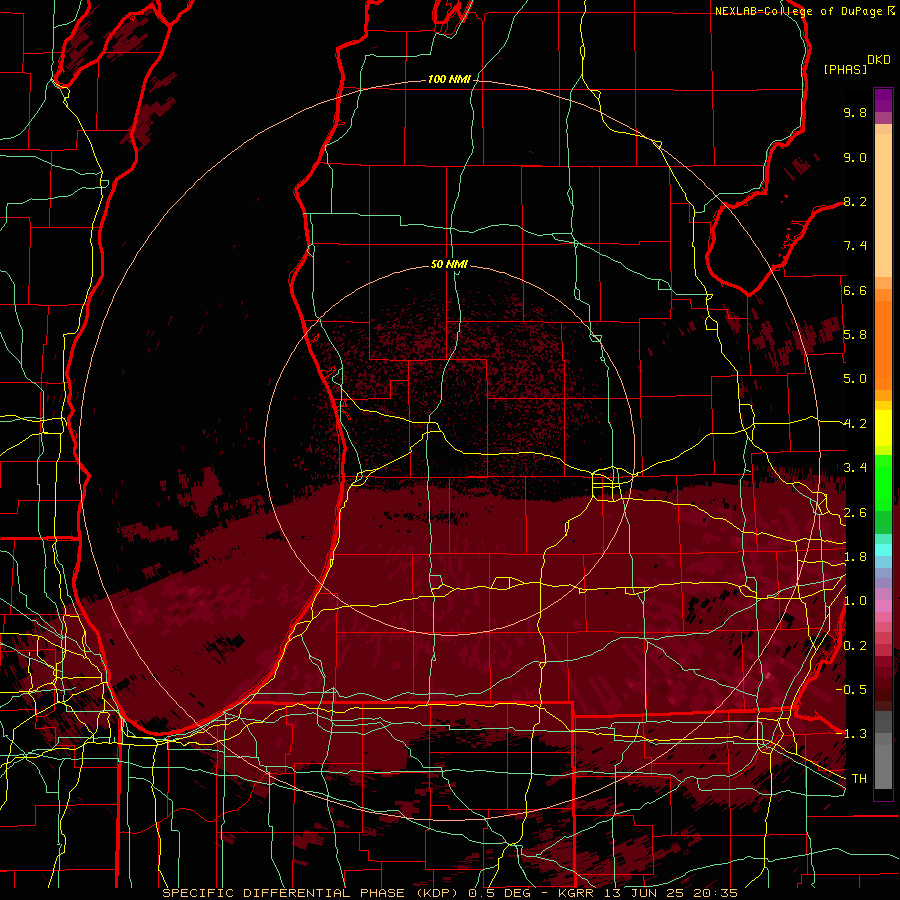Click the 2.6 legend value
This screenshot has height=900, width=900.
coord(855,513)
